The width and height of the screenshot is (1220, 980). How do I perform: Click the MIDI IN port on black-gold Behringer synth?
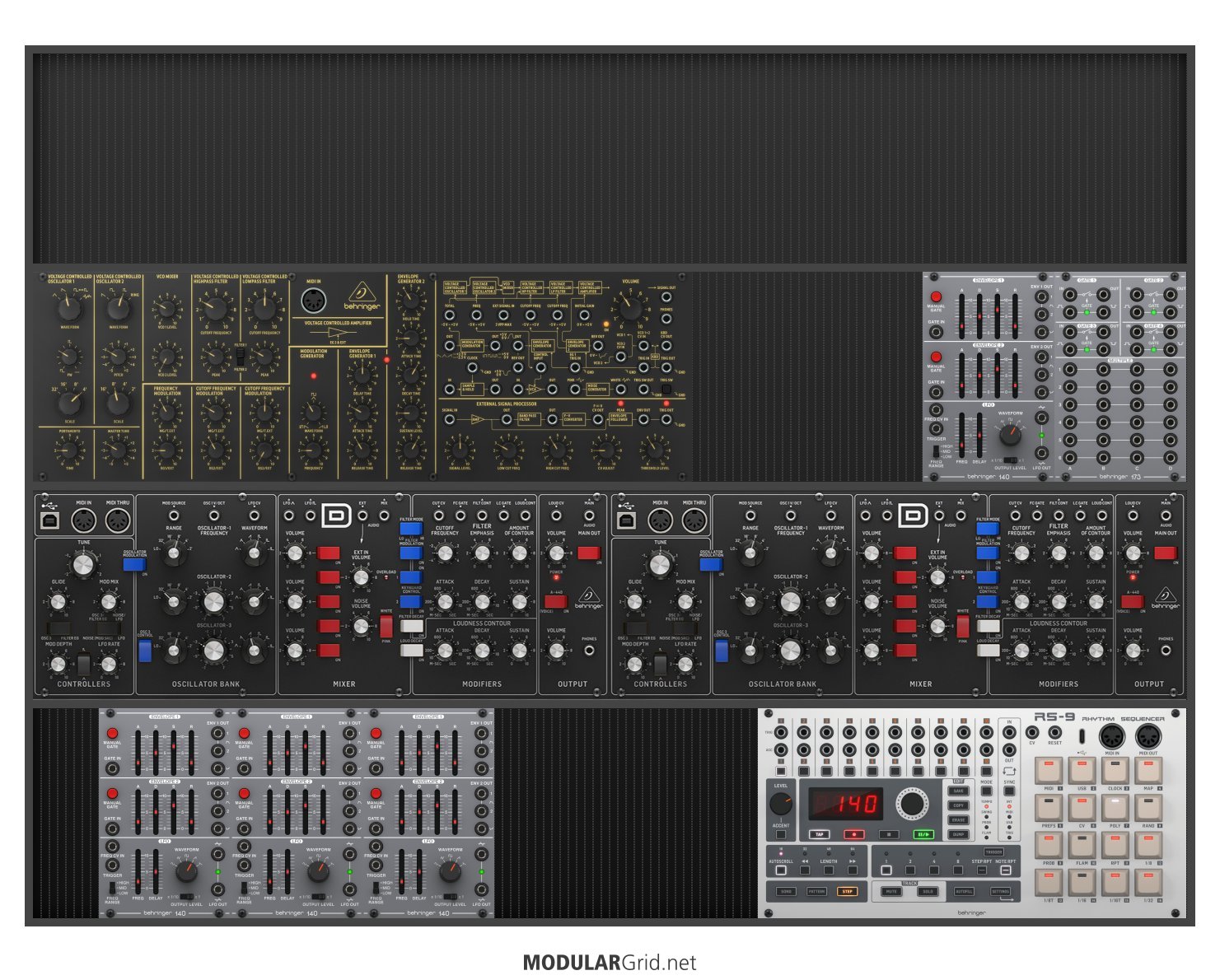coord(313,302)
